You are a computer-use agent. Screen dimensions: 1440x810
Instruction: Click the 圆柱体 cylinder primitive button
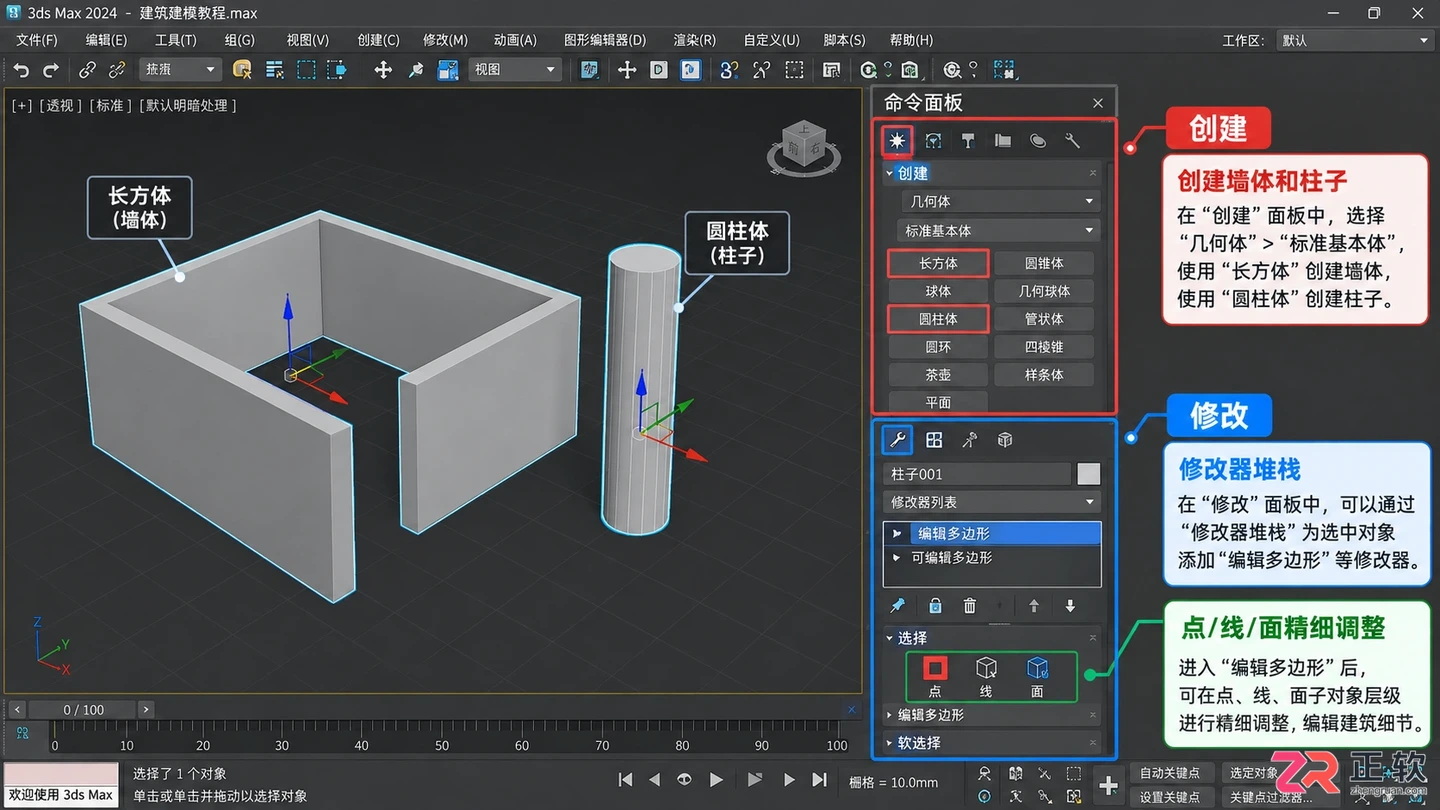[938, 319]
